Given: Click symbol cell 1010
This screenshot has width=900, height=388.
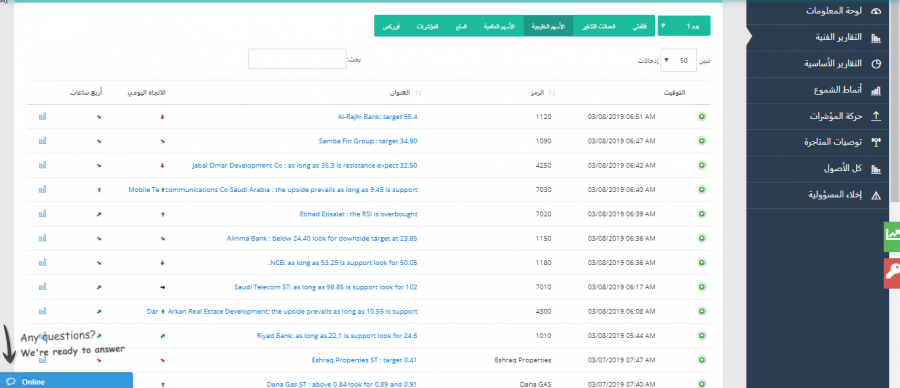Looking at the screenshot, I should 544,336.
